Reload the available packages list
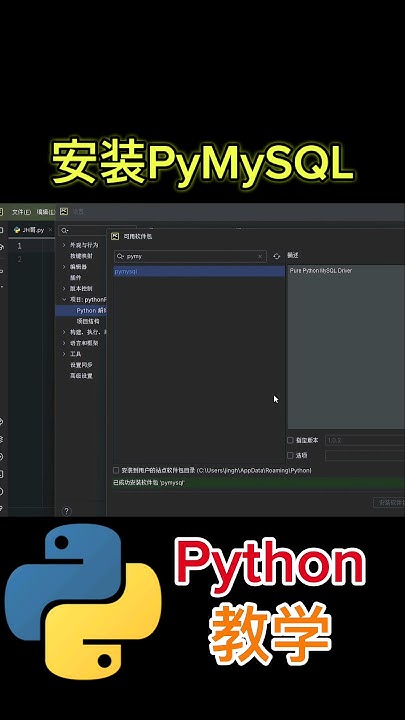This screenshot has width=405, height=720. (x=276, y=256)
